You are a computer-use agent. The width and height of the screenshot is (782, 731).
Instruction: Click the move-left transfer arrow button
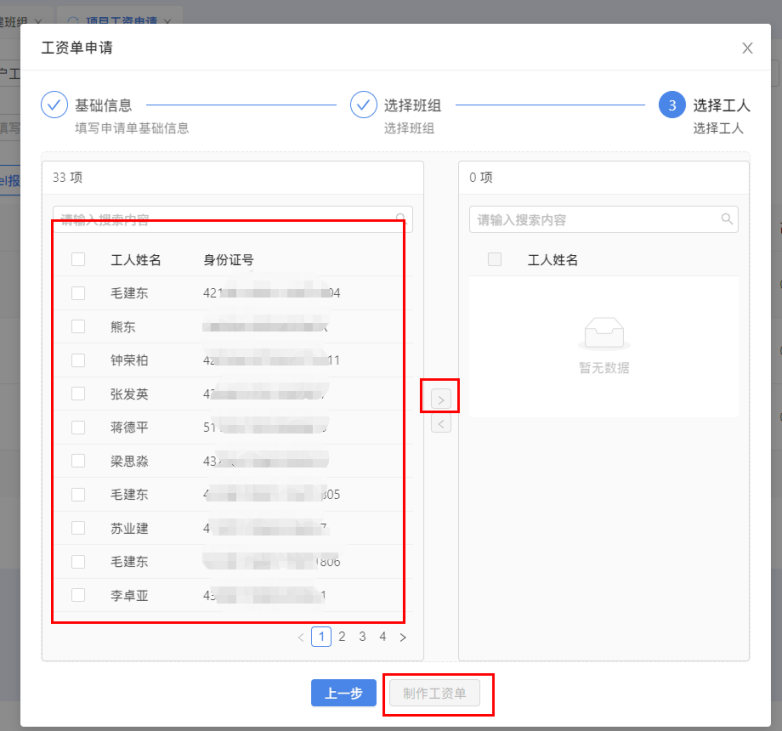pos(441,424)
